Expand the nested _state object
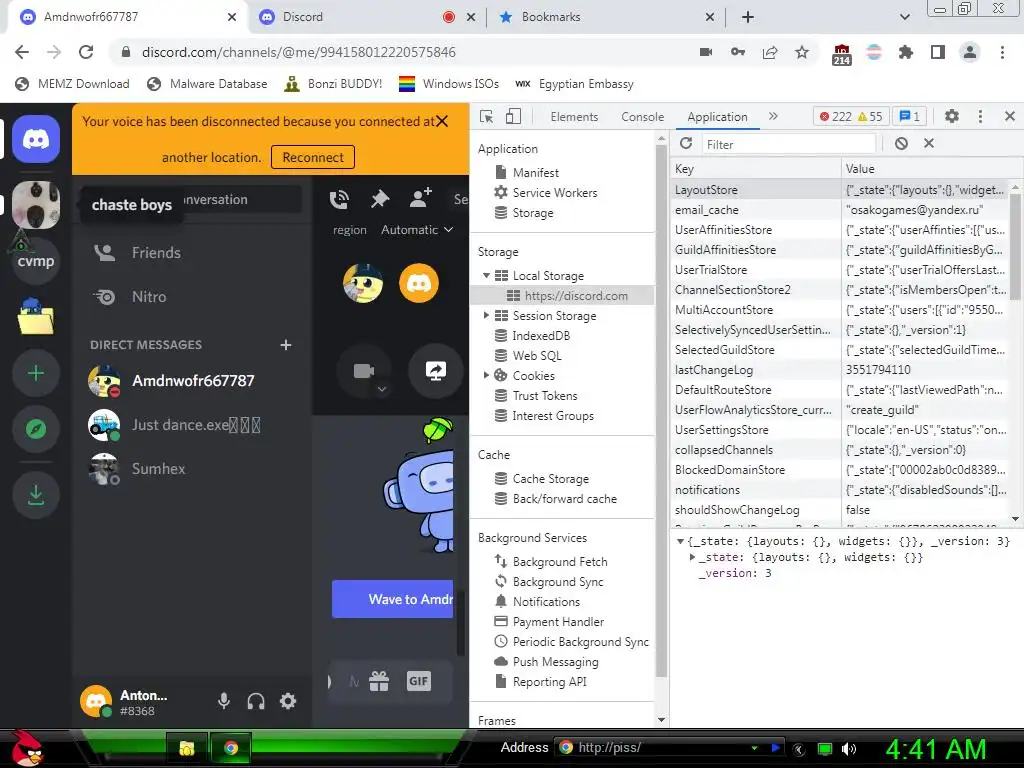Viewport: 1024px width, 768px height. [x=692, y=557]
